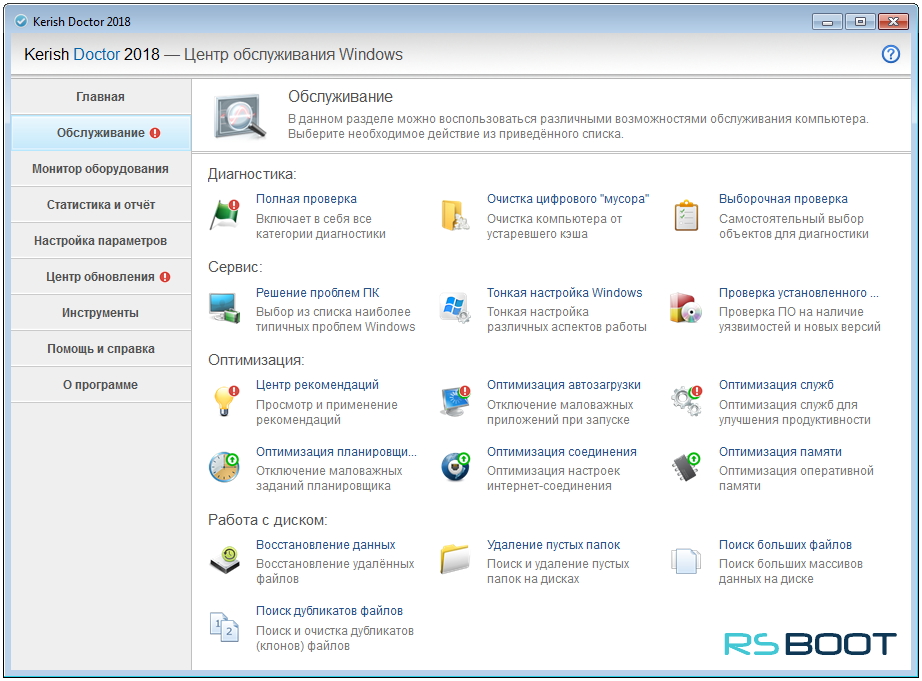
Task: Close the Kerish Doctor 2018 window
Action: [x=893, y=22]
